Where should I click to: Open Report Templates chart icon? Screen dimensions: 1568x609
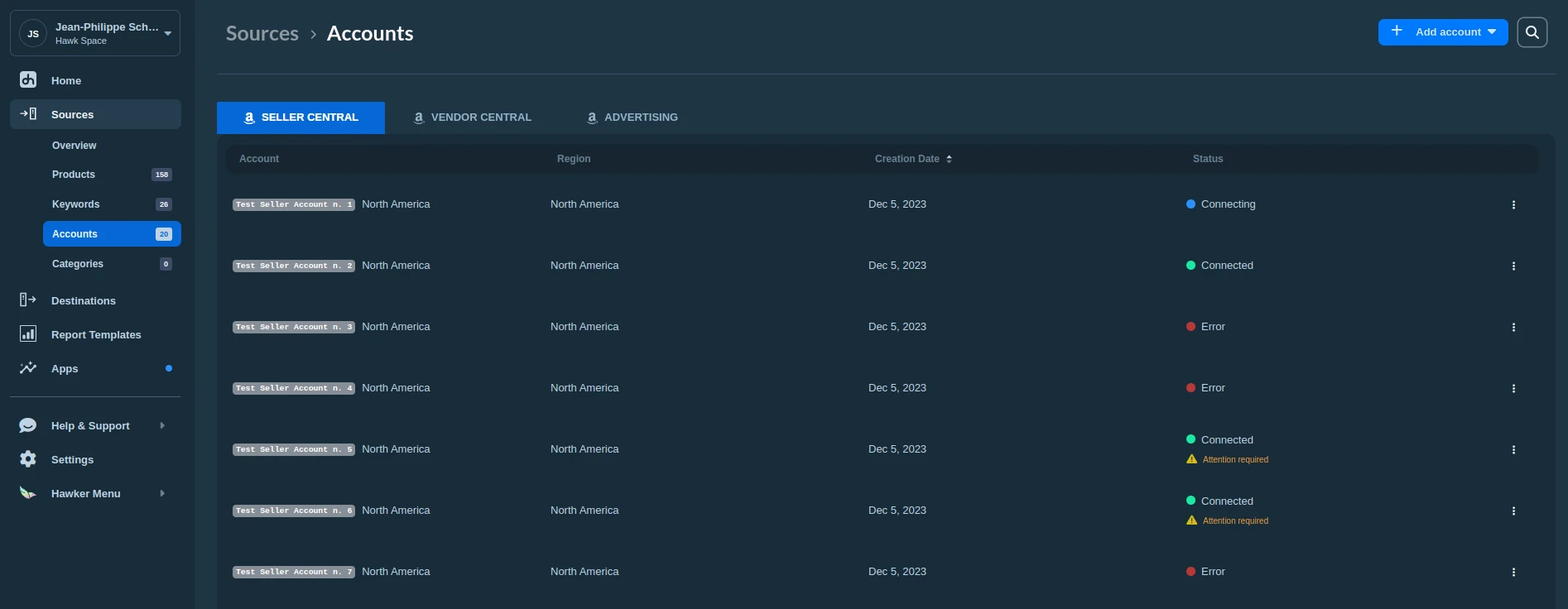point(28,334)
